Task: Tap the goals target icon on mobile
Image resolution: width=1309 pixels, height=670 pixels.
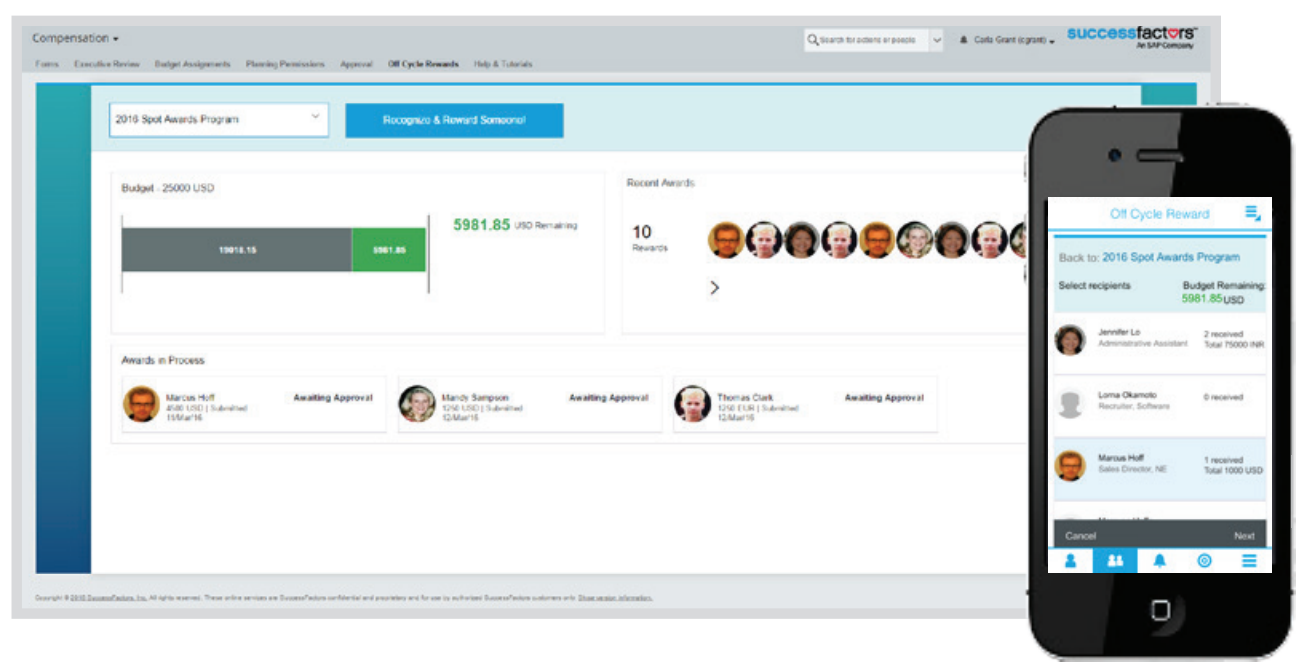Action: tap(1204, 561)
